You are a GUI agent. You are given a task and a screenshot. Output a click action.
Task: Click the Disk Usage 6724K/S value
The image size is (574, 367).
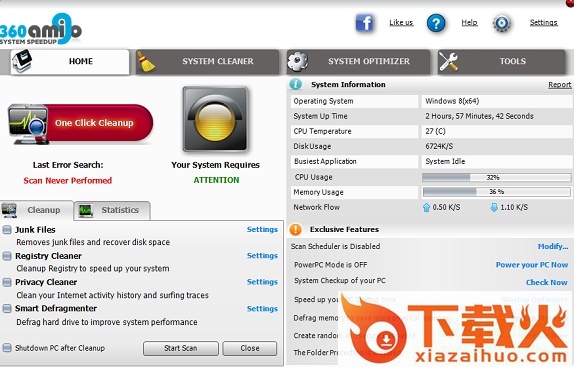click(439, 146)
